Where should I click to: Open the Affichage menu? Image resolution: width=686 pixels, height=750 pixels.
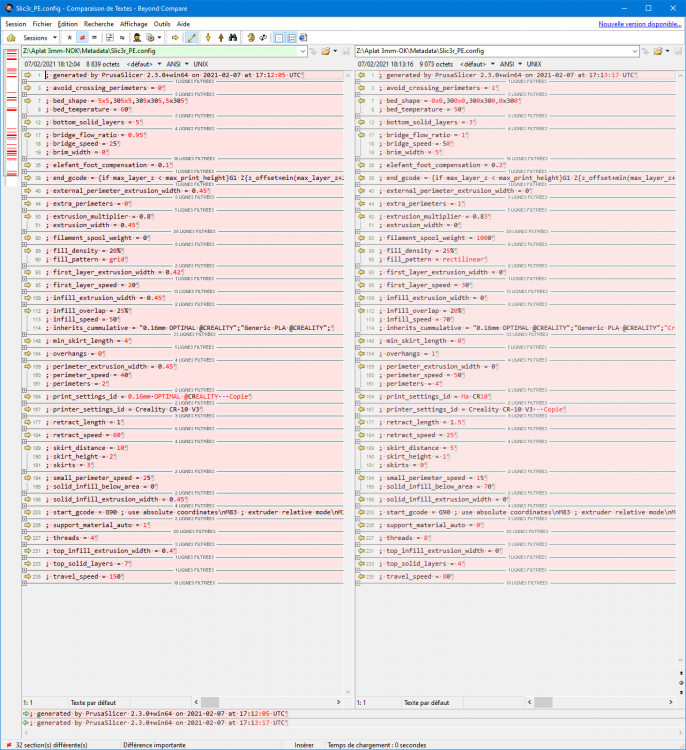point(133,24)
